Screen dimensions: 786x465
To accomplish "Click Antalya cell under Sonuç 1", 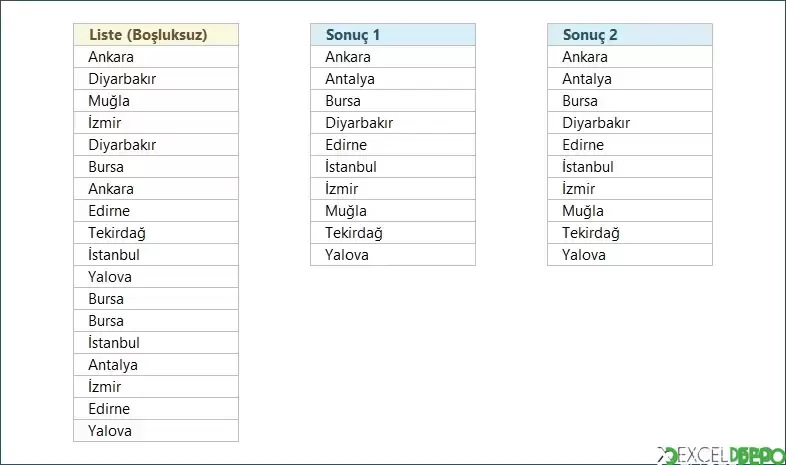I will [393, 79].
